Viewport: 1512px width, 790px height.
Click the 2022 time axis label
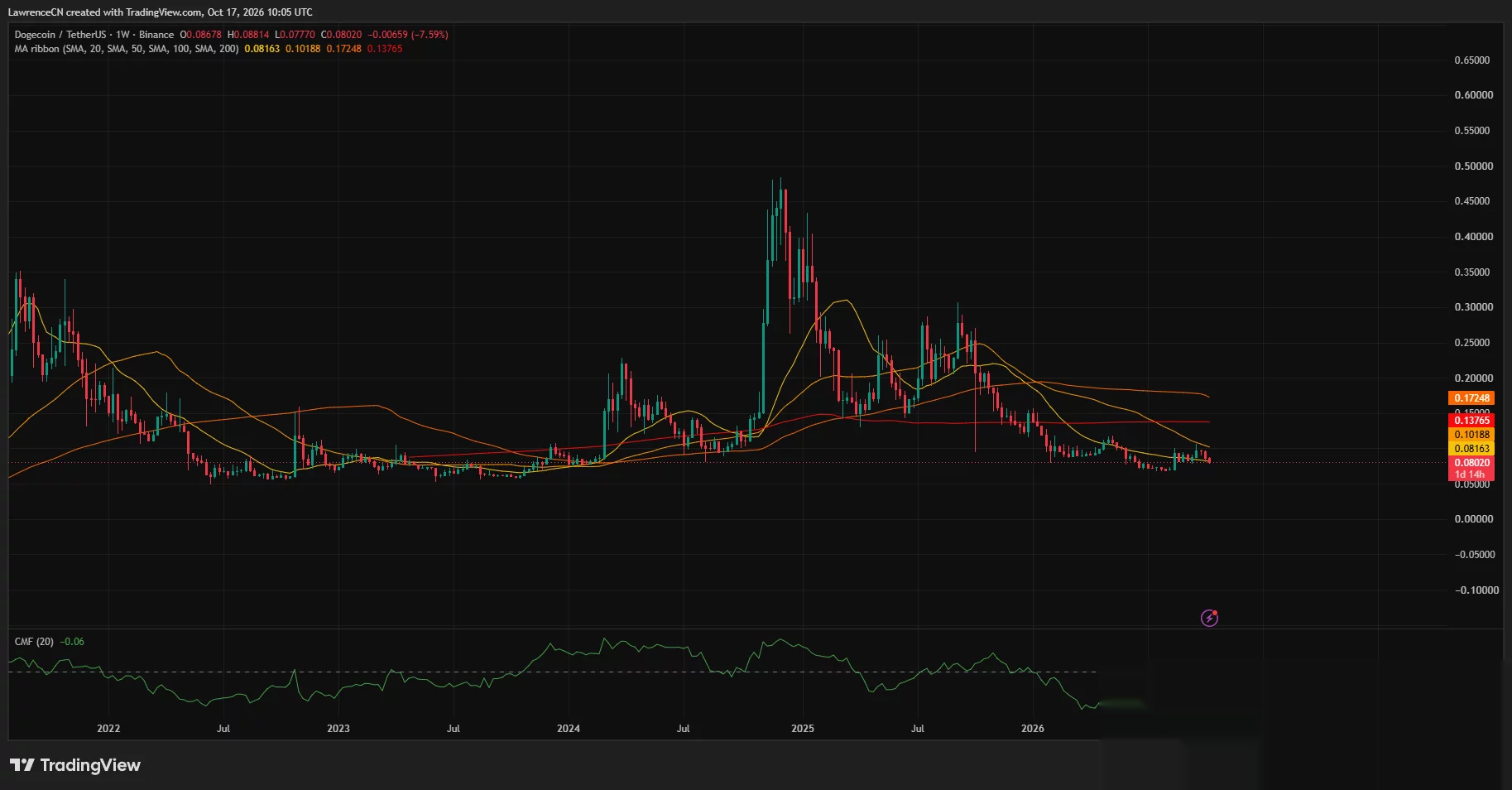108,729
